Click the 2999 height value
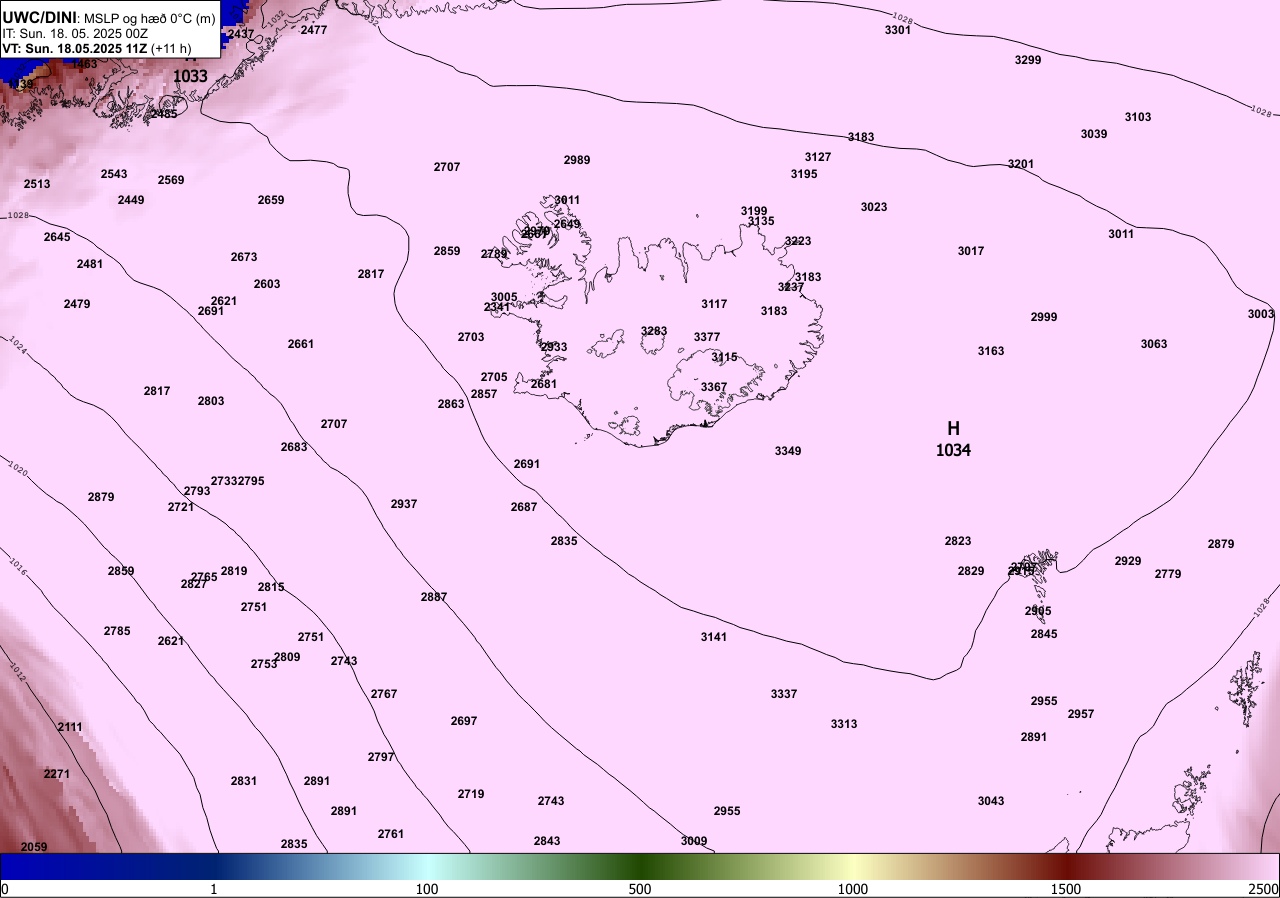1280x898 pixels. point(1044,317)
